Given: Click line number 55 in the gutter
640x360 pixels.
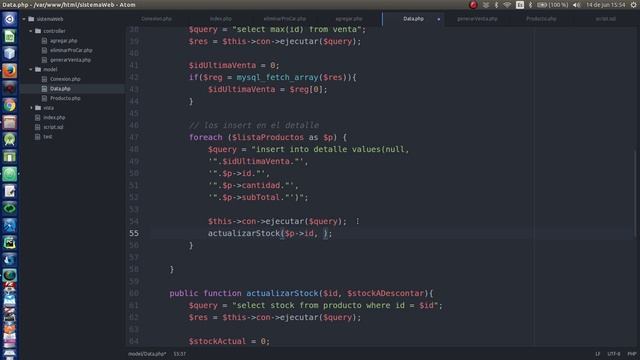Looking at the screenshot, I should 134,233.
